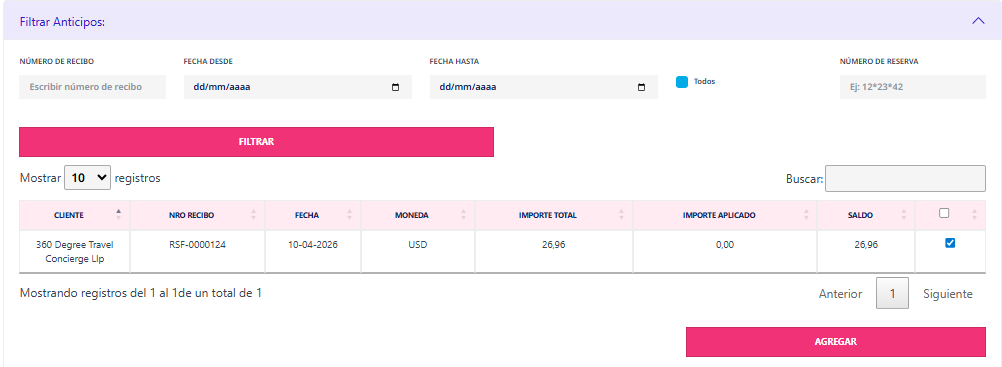1002x367 pixels.
Task: Open calendar picker for Fecha Hasta
Action: [641, 88]
